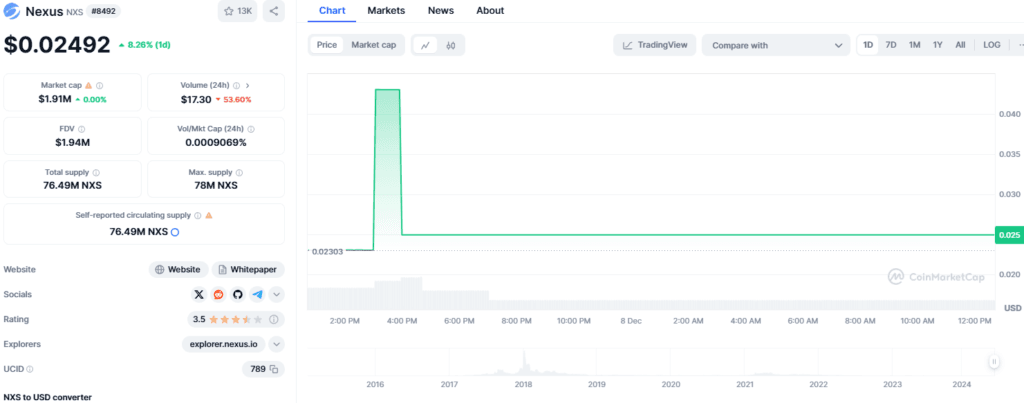
Task: Click the 3.5 star rating
Action: (x=227, y=319)
